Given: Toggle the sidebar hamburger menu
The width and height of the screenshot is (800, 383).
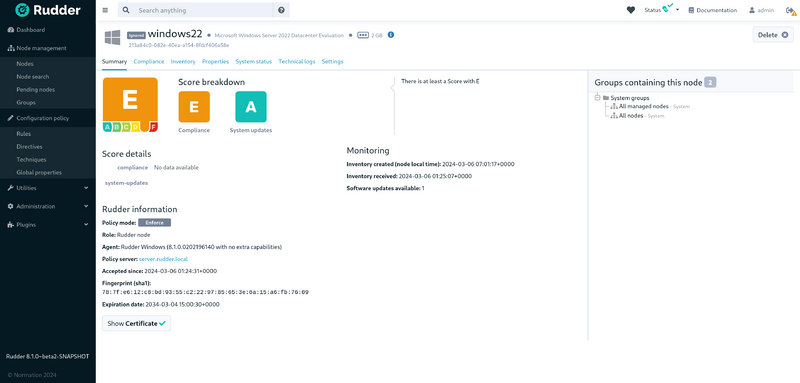Looking at the screenshot, I should click(105, 10).
